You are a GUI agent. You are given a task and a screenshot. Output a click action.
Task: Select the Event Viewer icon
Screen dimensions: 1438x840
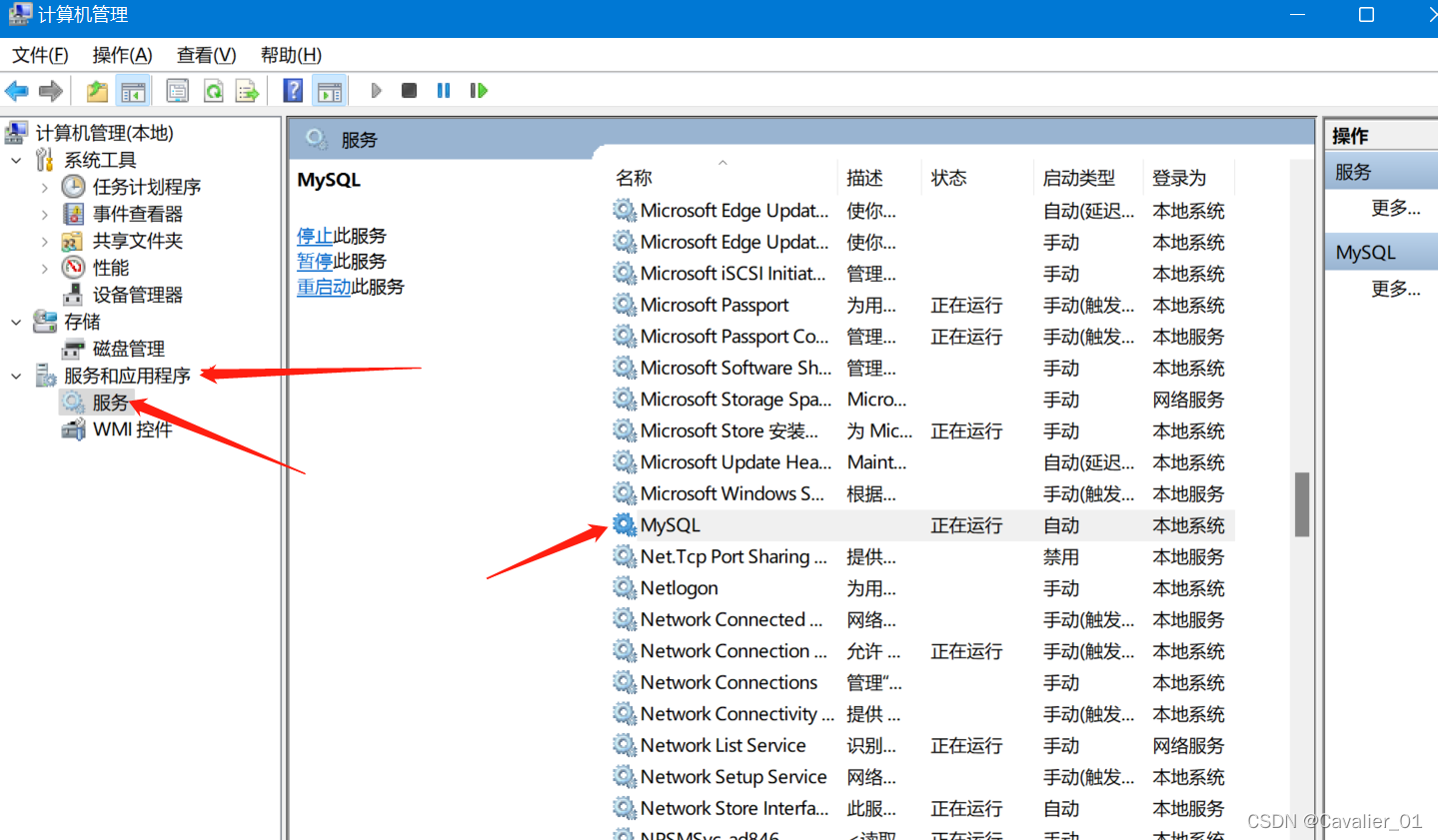73,214
